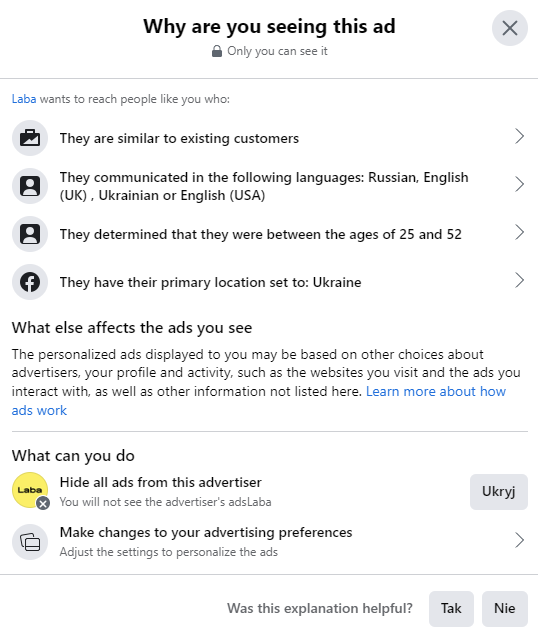
Task: Click the briefcase icon for similar customers
Action: [30, 138]
